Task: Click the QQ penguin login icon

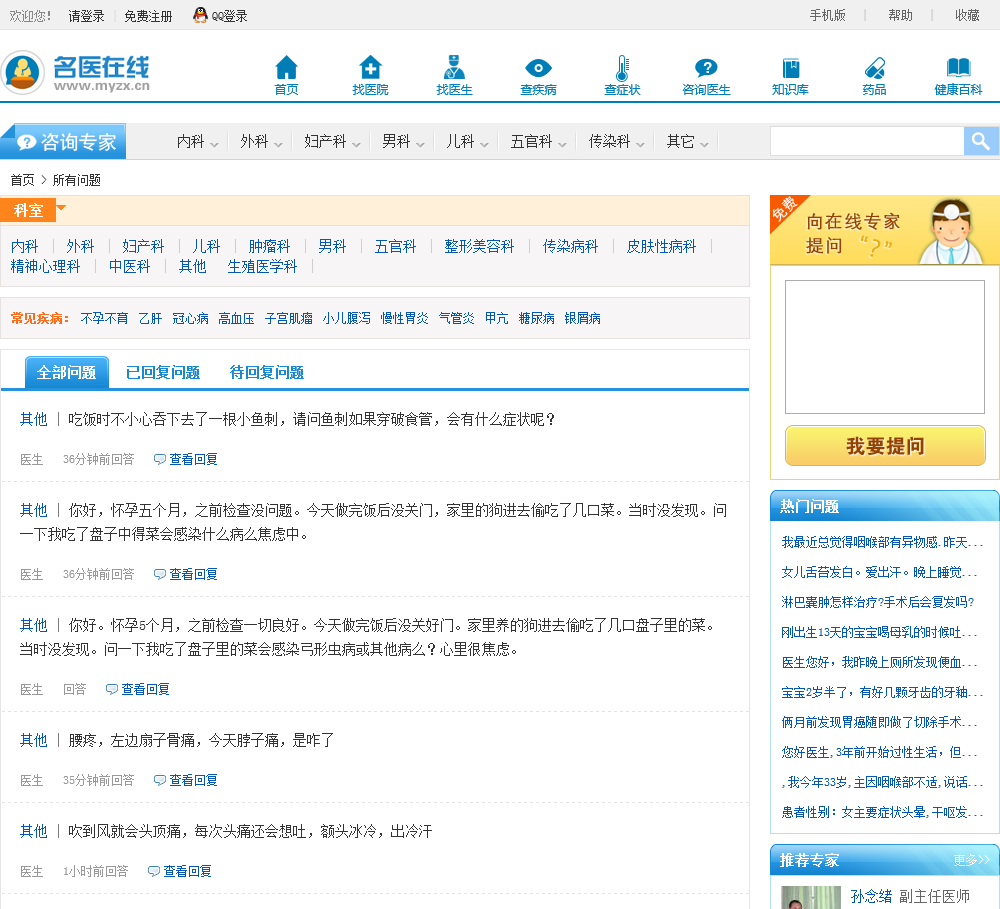Action: 200,15
